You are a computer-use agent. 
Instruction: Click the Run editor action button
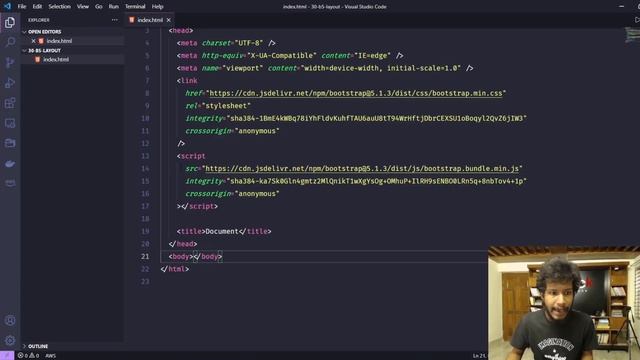[x=637, y=20]
